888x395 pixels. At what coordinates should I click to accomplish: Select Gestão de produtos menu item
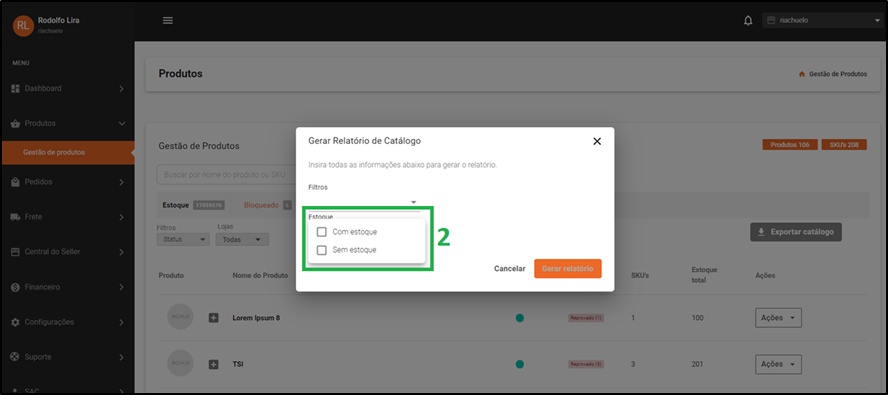pyautogui.click(x=67, y=152)
